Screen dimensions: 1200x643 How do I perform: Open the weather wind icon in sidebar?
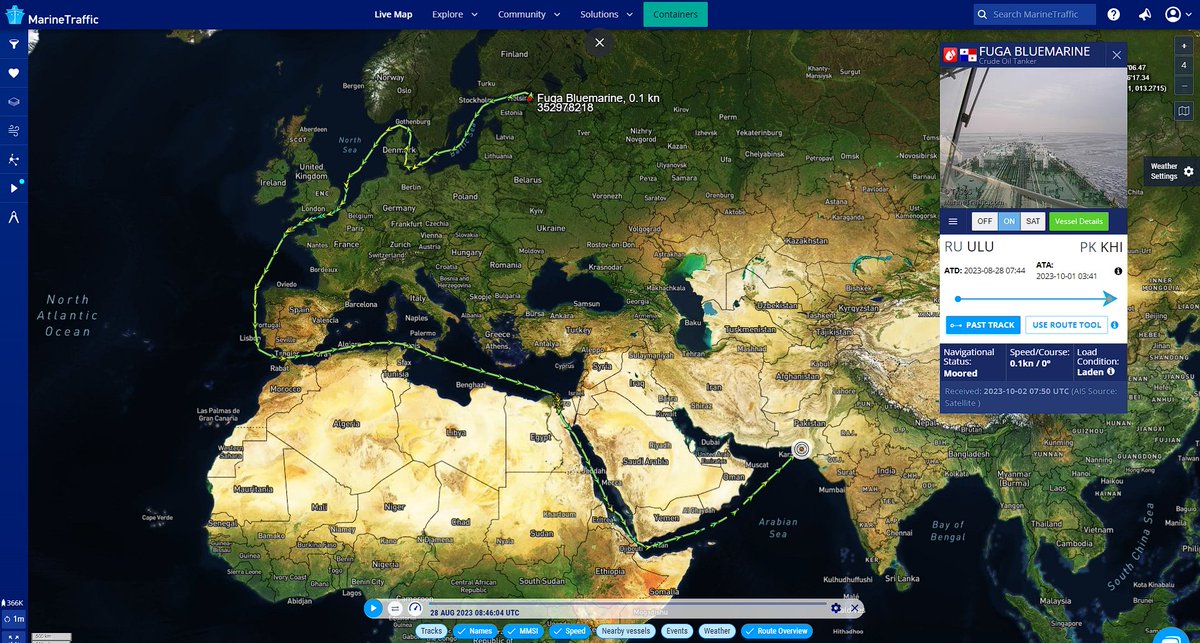pos(14,131)
